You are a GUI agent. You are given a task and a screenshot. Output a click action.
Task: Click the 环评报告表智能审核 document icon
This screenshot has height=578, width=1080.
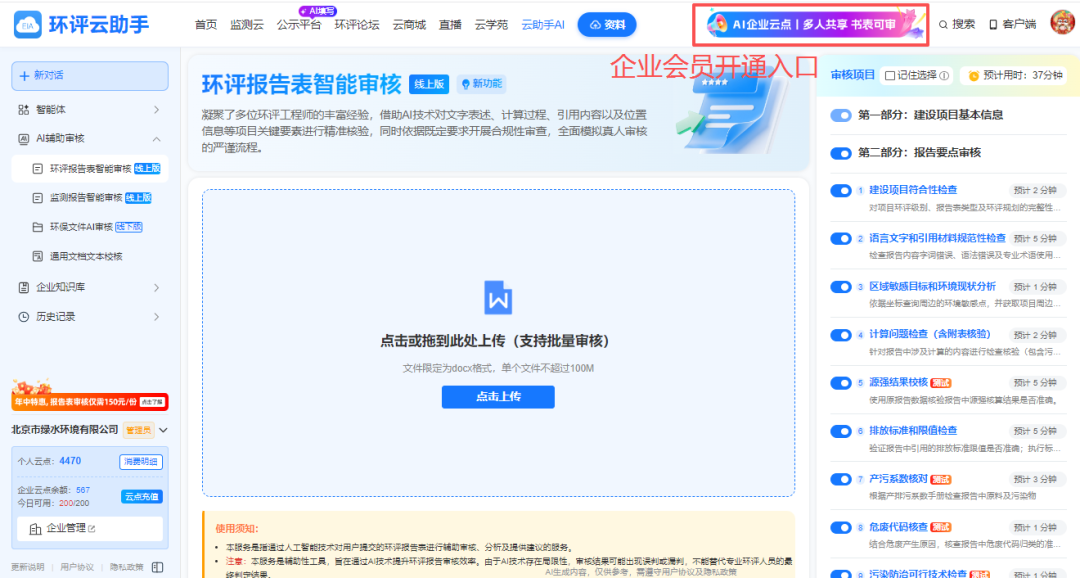click(x=38, y=169)
